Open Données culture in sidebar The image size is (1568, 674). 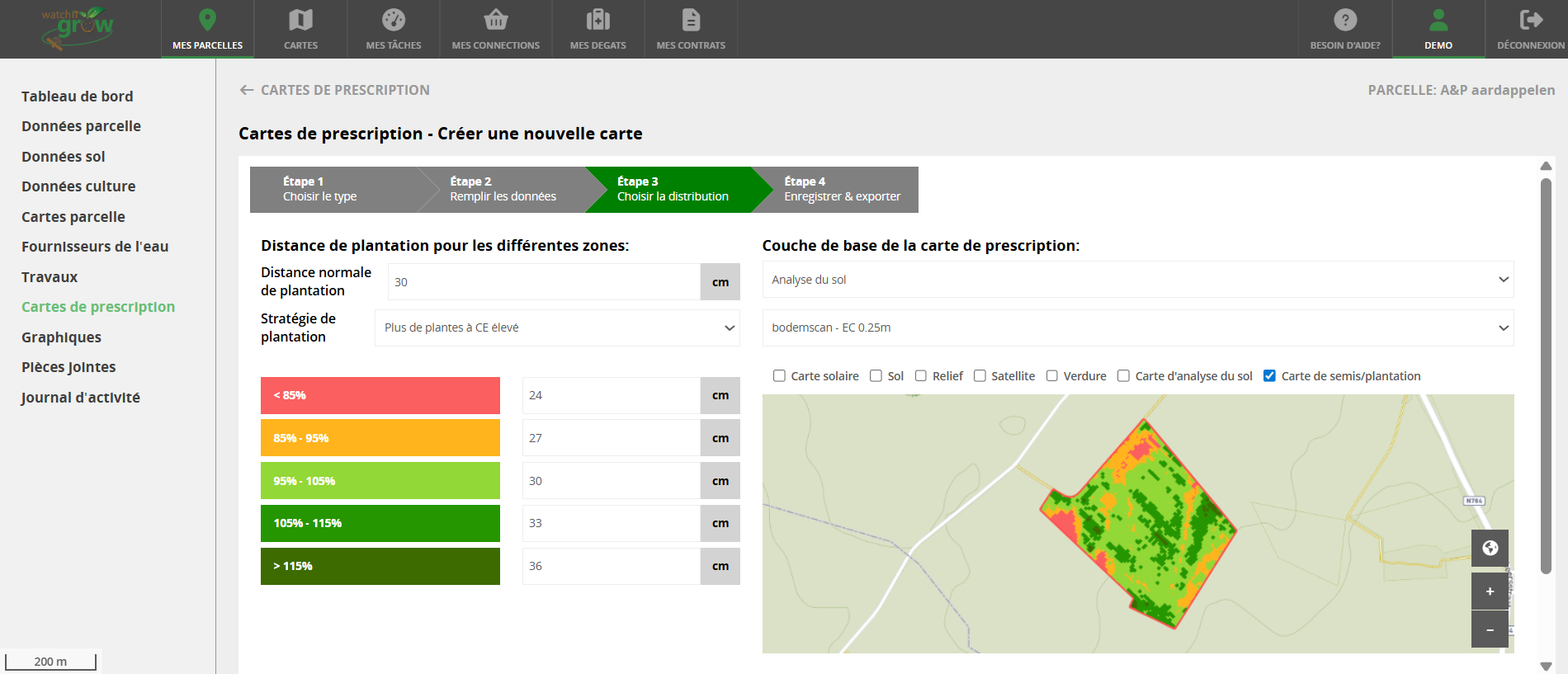78,186
